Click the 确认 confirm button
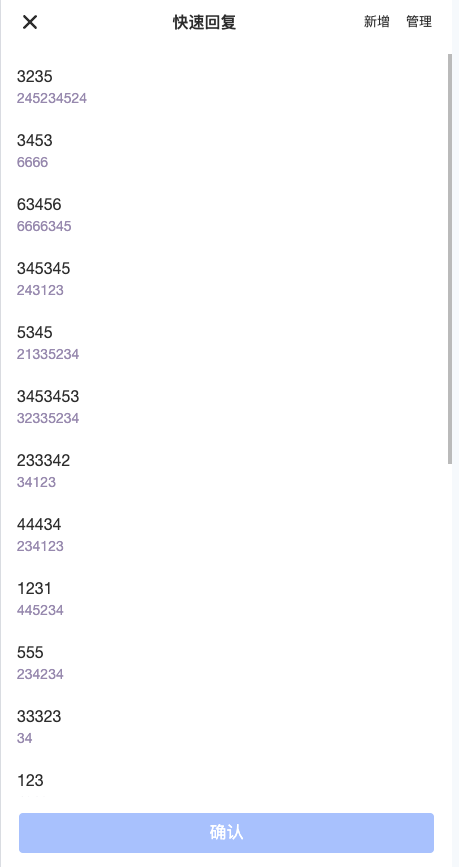This screenshot has height=867, width=459. tap(226, 833)
